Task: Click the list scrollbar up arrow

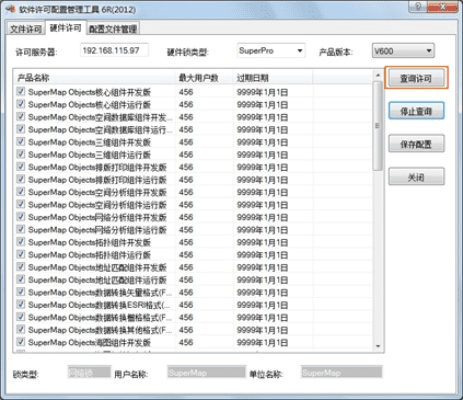Action: [378, 75]
